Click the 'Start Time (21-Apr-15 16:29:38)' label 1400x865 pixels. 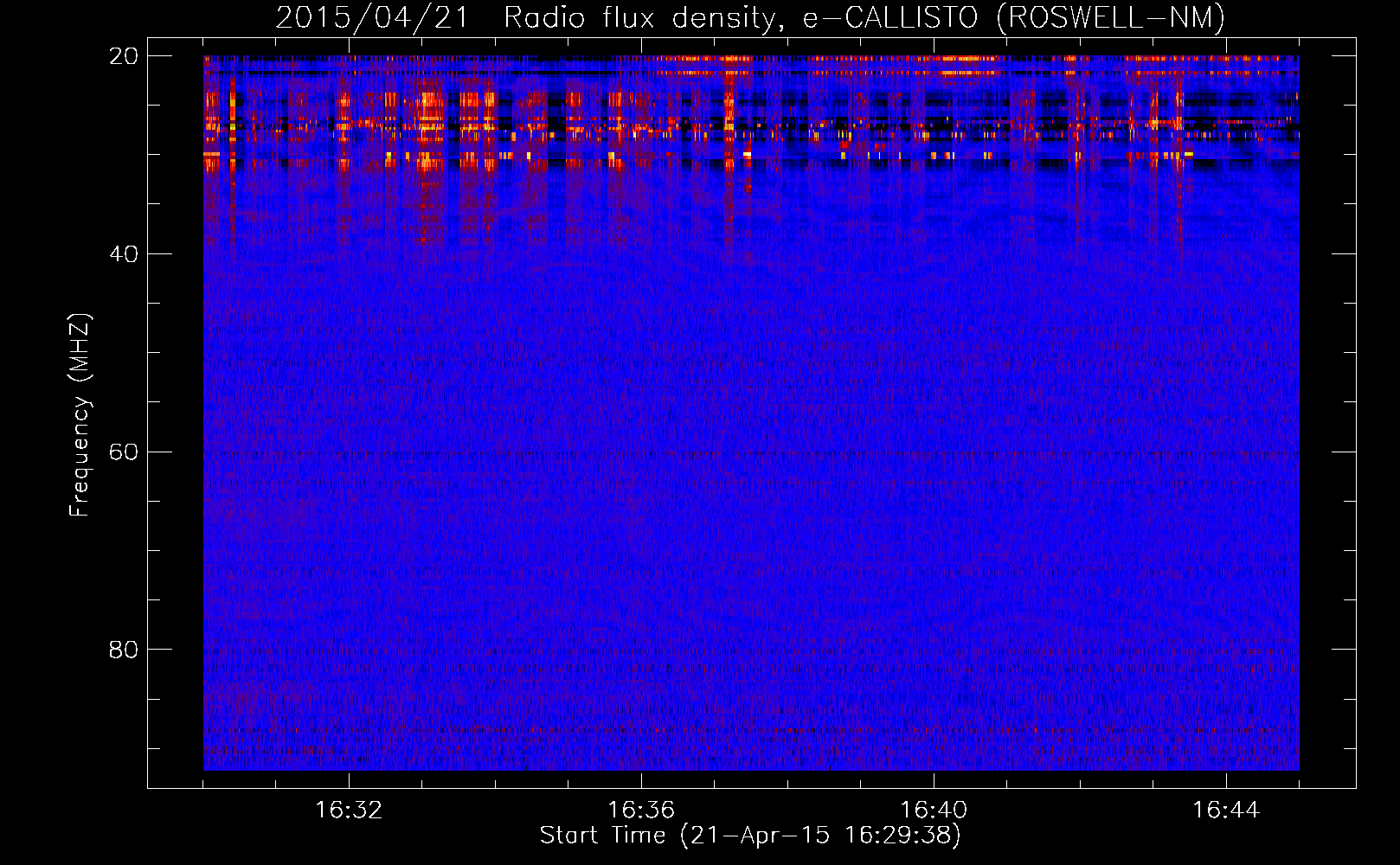click(x=750, y=835)
